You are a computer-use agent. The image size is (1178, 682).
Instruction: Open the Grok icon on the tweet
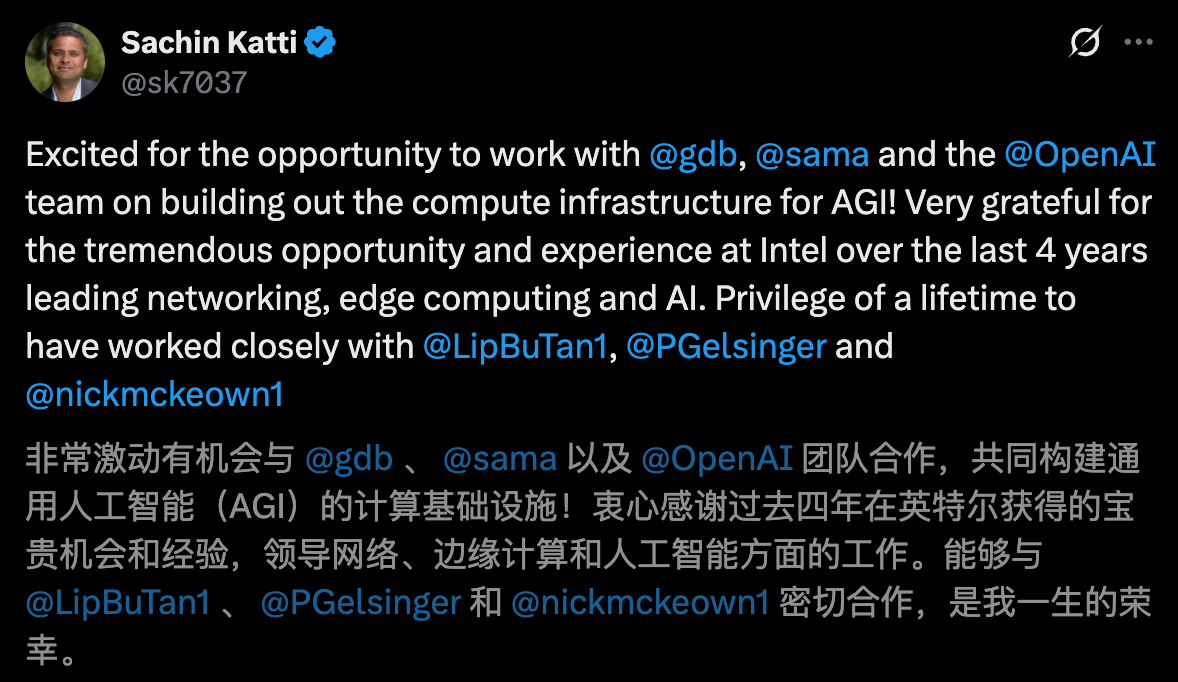pyautogui.click(x=1083, y=42)
